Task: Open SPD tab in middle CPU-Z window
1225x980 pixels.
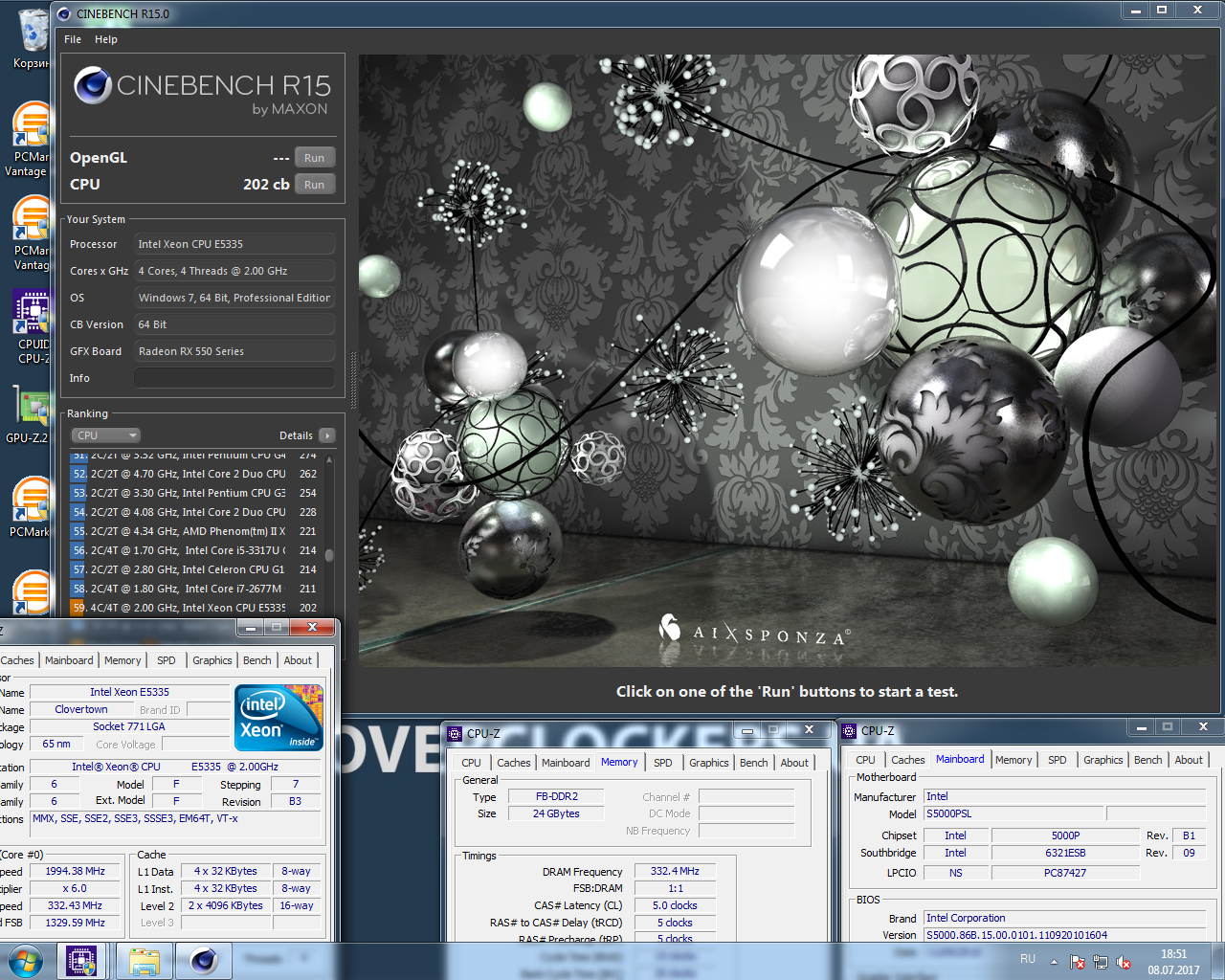Action: (x=663, y=763)
